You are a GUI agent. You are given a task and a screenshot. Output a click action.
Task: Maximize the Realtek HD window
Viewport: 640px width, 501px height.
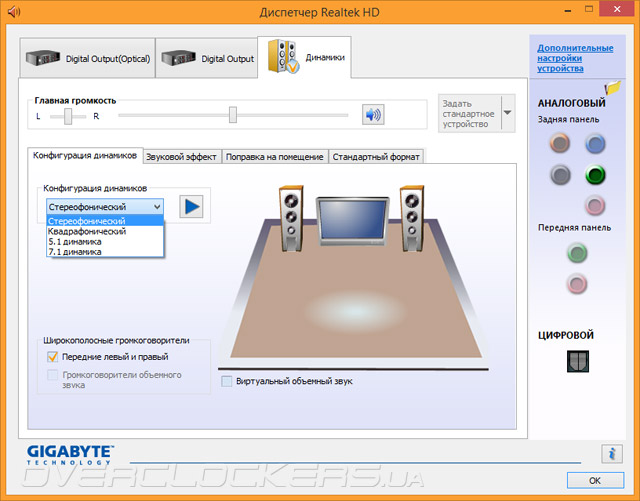pos(589,9)
